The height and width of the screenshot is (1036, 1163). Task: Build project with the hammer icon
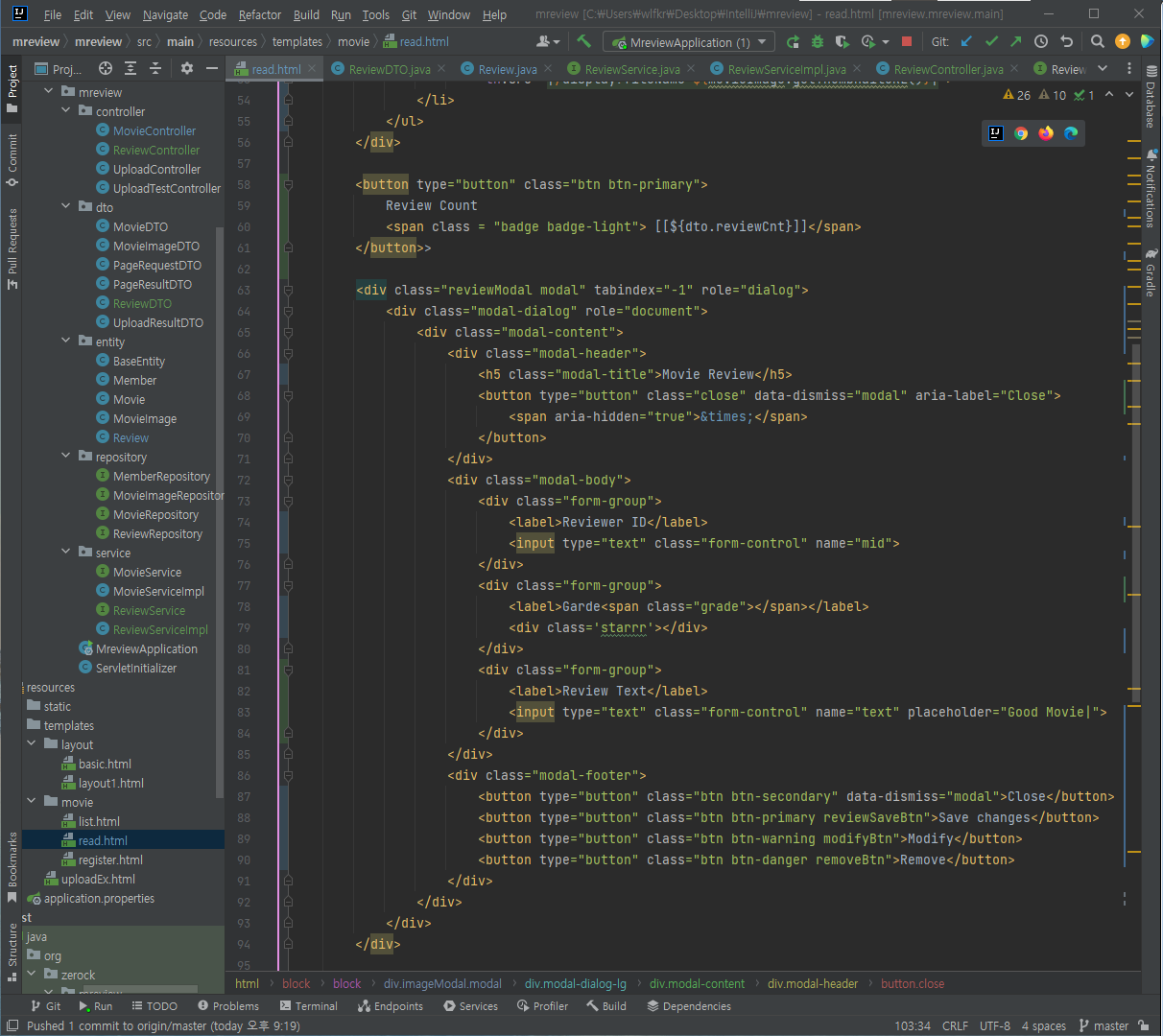[583, 41]
